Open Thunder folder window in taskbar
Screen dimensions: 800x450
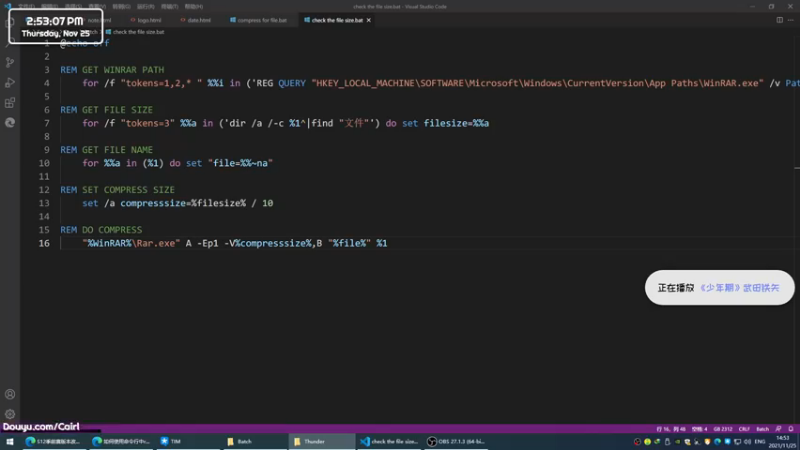(x=322, y=441)
